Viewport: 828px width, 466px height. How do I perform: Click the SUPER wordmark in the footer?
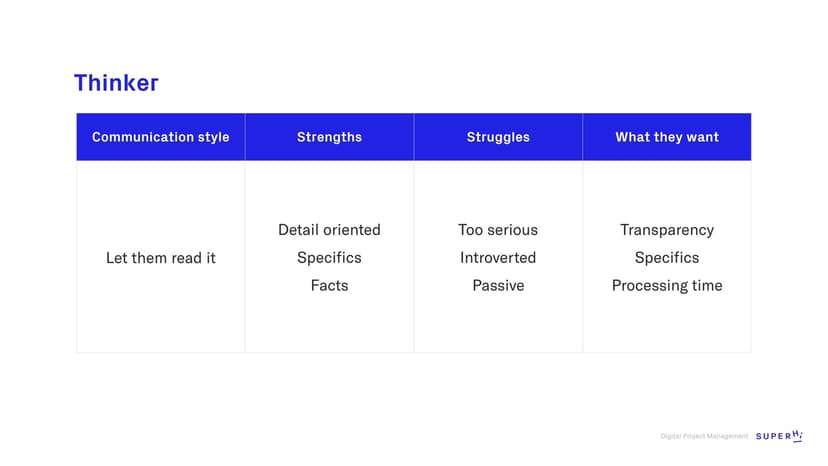coord(773,436)
